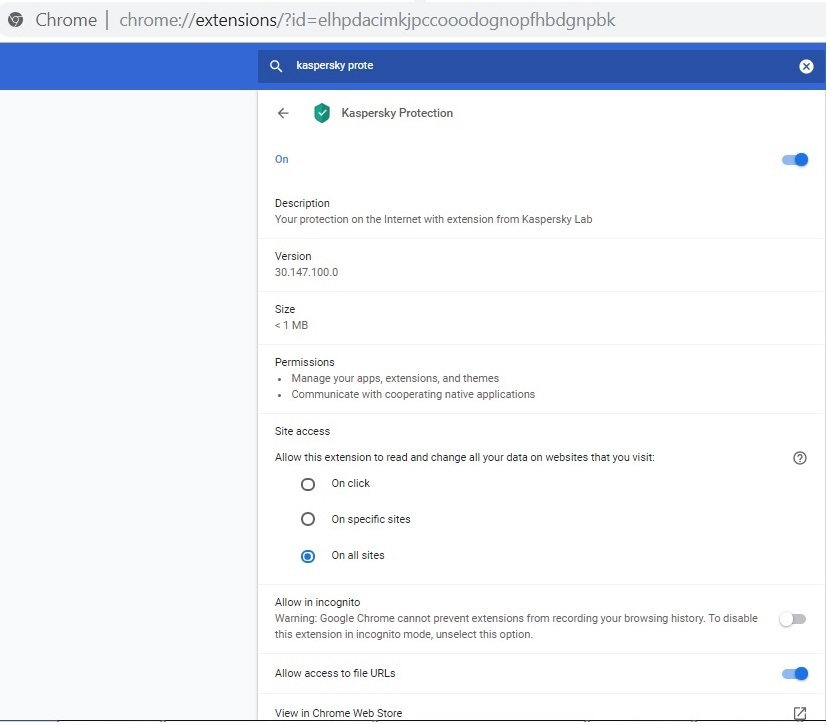Turn off the Kaspersky Protection extension toggle
Screen dimensions: 827x725
click(x=795, y=160)
